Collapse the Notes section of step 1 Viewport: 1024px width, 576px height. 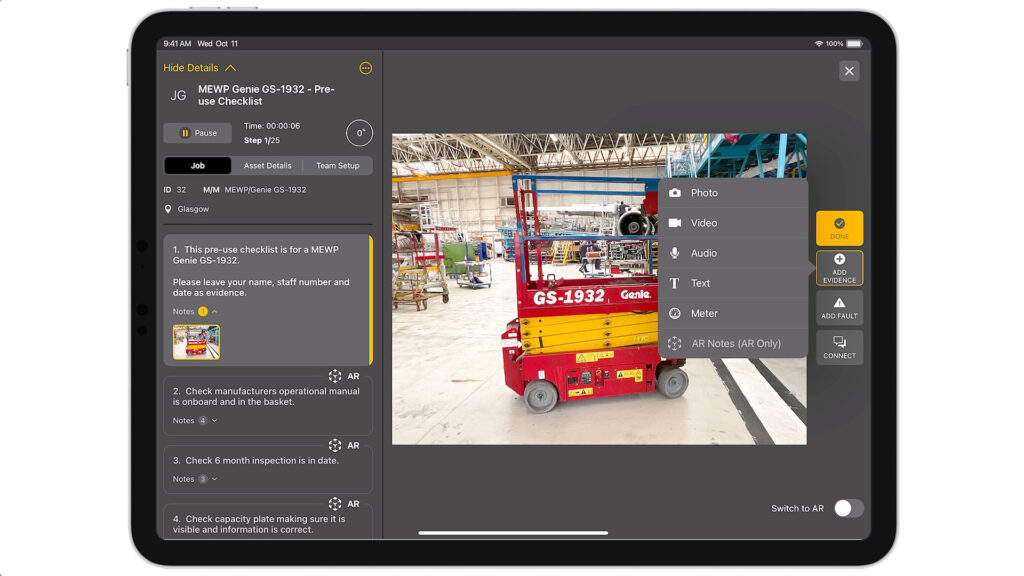[x=195, y=312]
